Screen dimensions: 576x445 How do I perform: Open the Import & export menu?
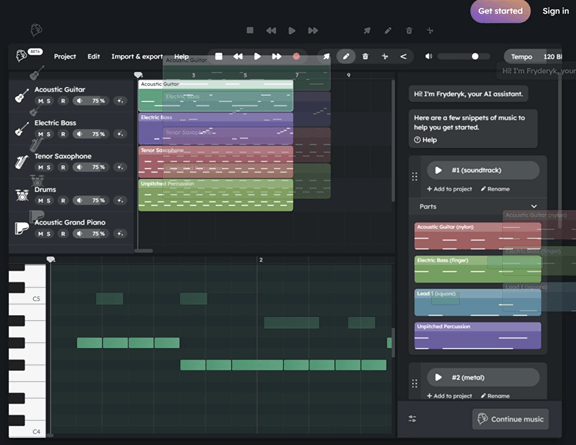137,57
